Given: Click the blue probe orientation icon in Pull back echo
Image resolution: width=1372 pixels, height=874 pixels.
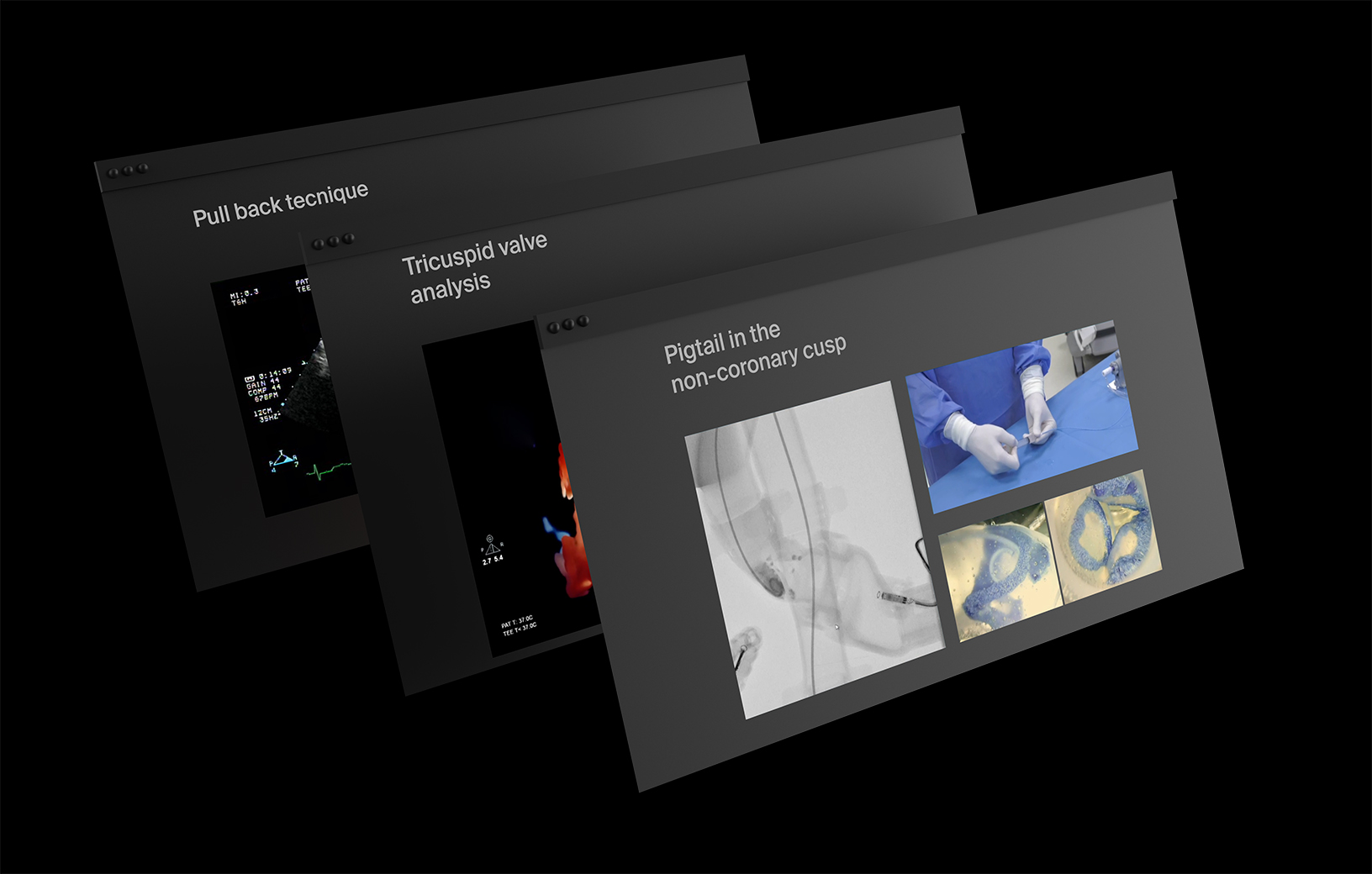Looking at the screenshot, I should 283,460.
